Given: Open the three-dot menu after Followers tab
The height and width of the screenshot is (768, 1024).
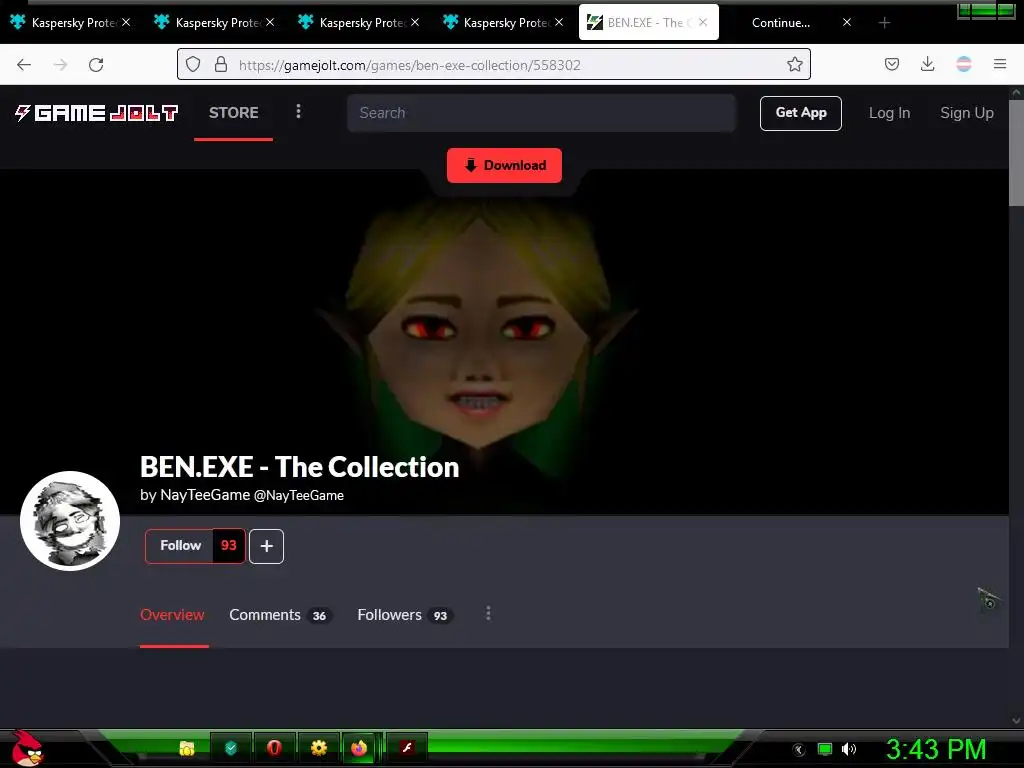Looking at the screenshot, I should 488,614.
